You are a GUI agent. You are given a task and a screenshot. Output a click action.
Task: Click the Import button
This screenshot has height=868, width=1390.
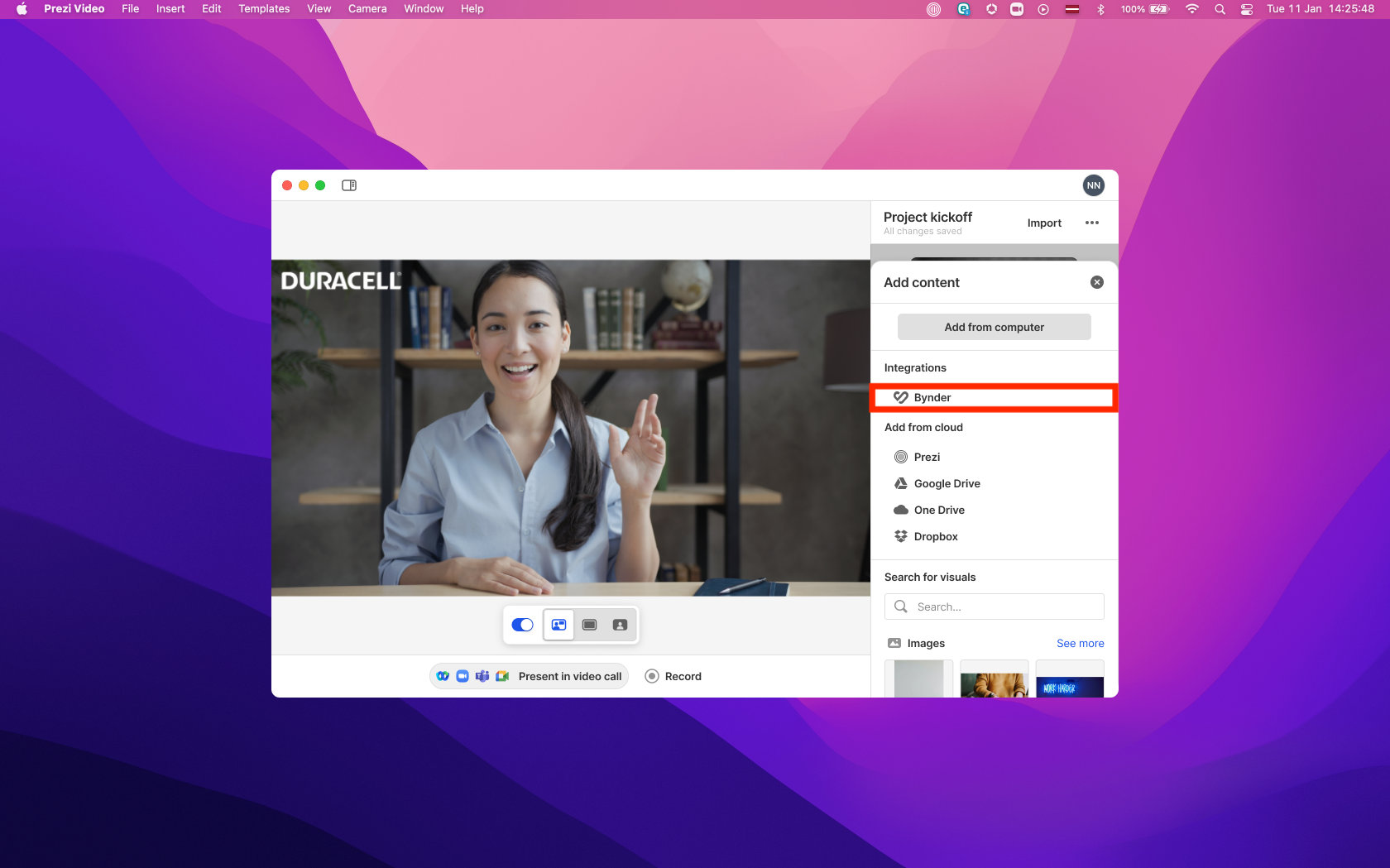click(1044, 223)
